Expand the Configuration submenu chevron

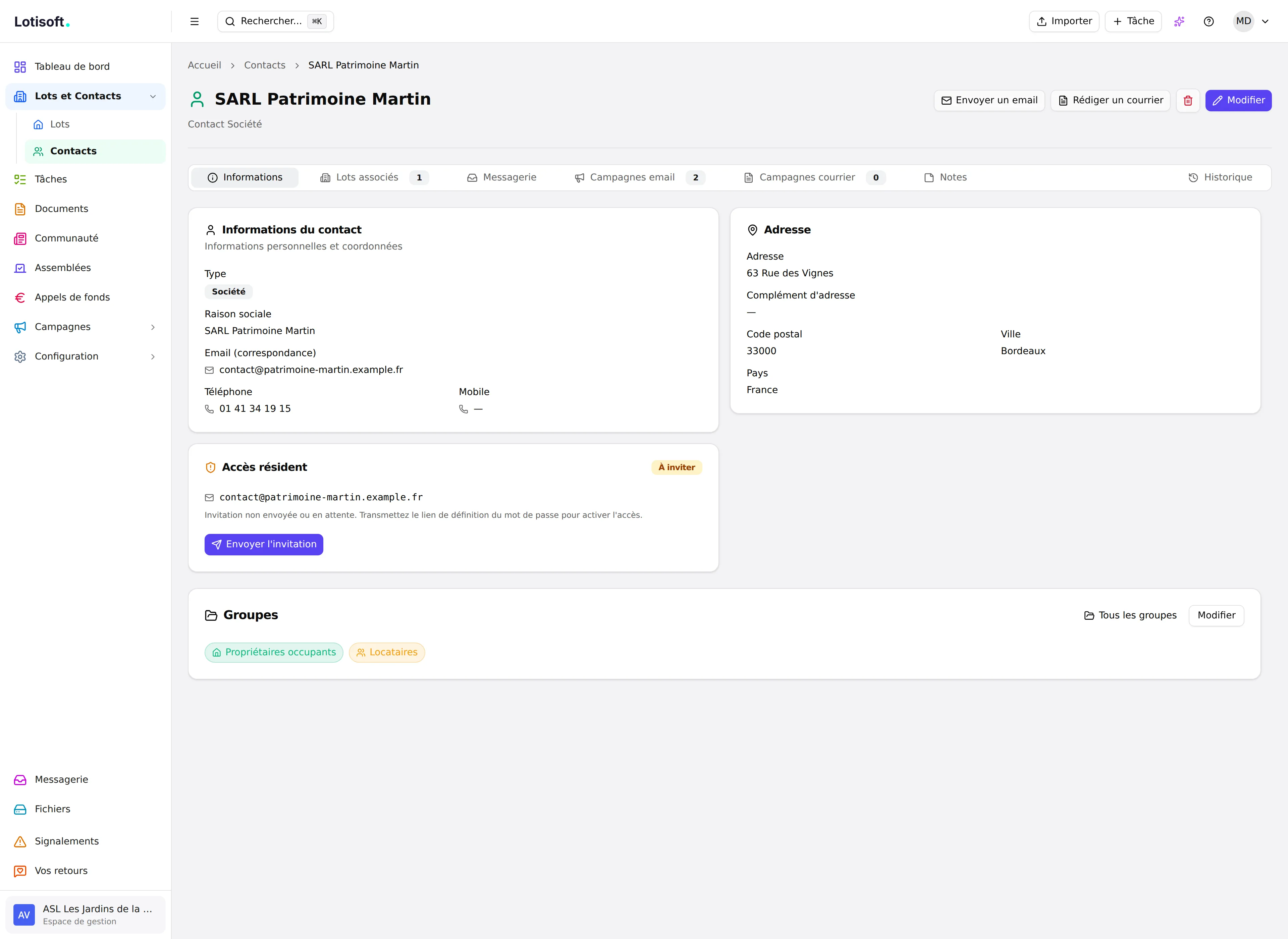pos(153,357)
